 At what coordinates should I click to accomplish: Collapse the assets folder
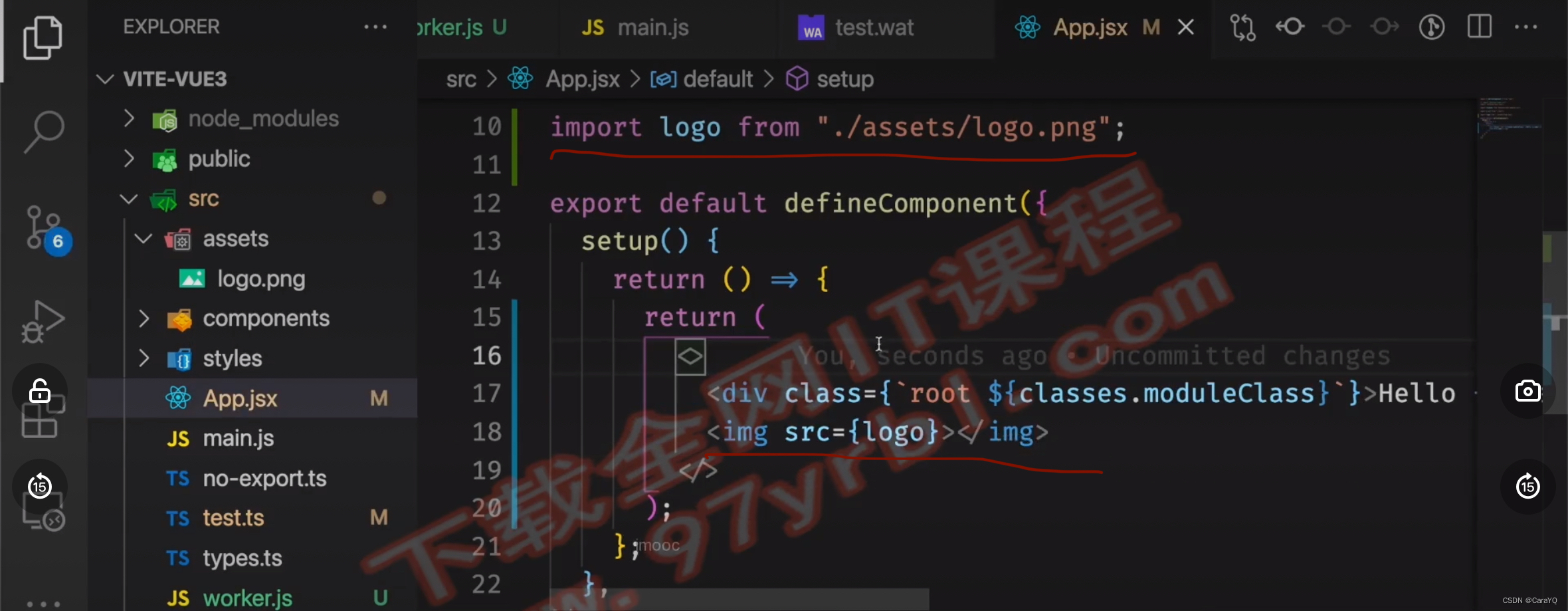(144, 239)
